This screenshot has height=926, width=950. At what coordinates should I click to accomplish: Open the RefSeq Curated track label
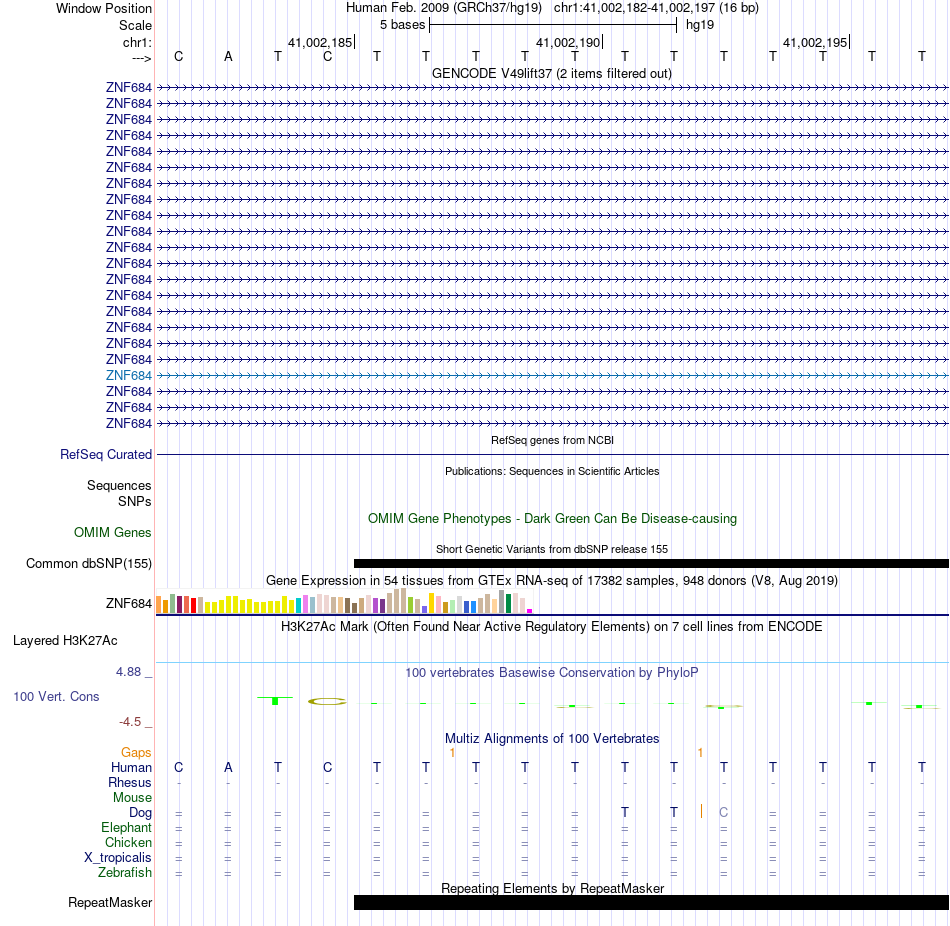pos(106,455)
